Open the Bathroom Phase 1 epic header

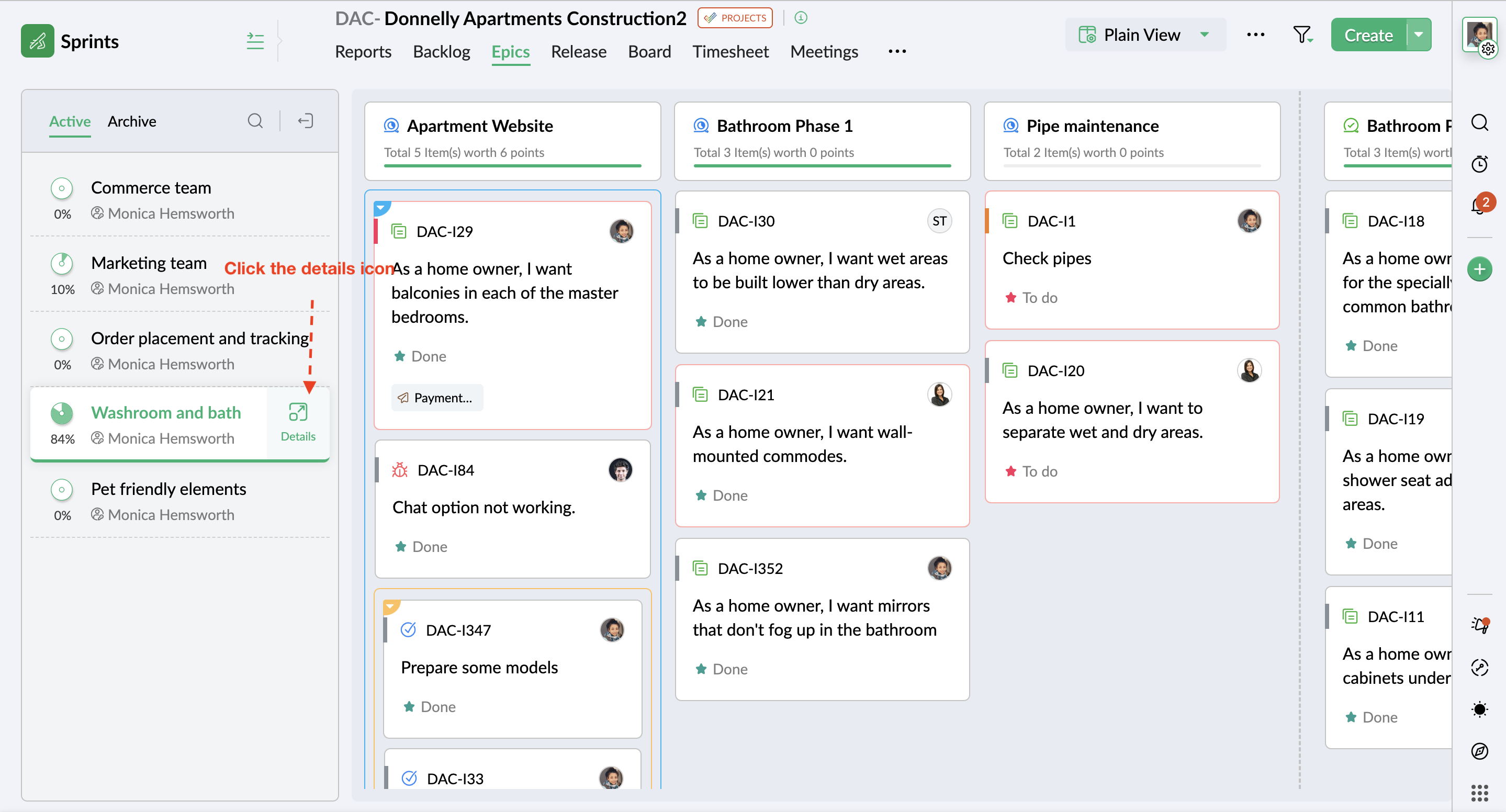tap(823, 141)
